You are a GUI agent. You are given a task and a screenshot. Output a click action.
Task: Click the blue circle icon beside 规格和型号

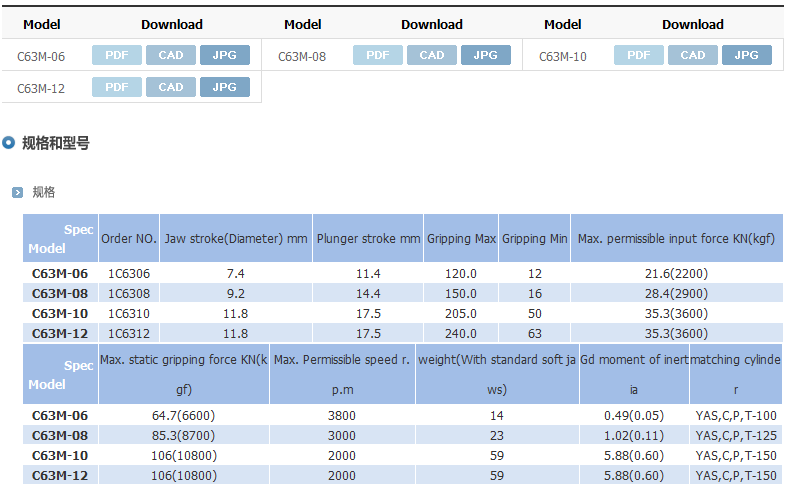point(9,143)
